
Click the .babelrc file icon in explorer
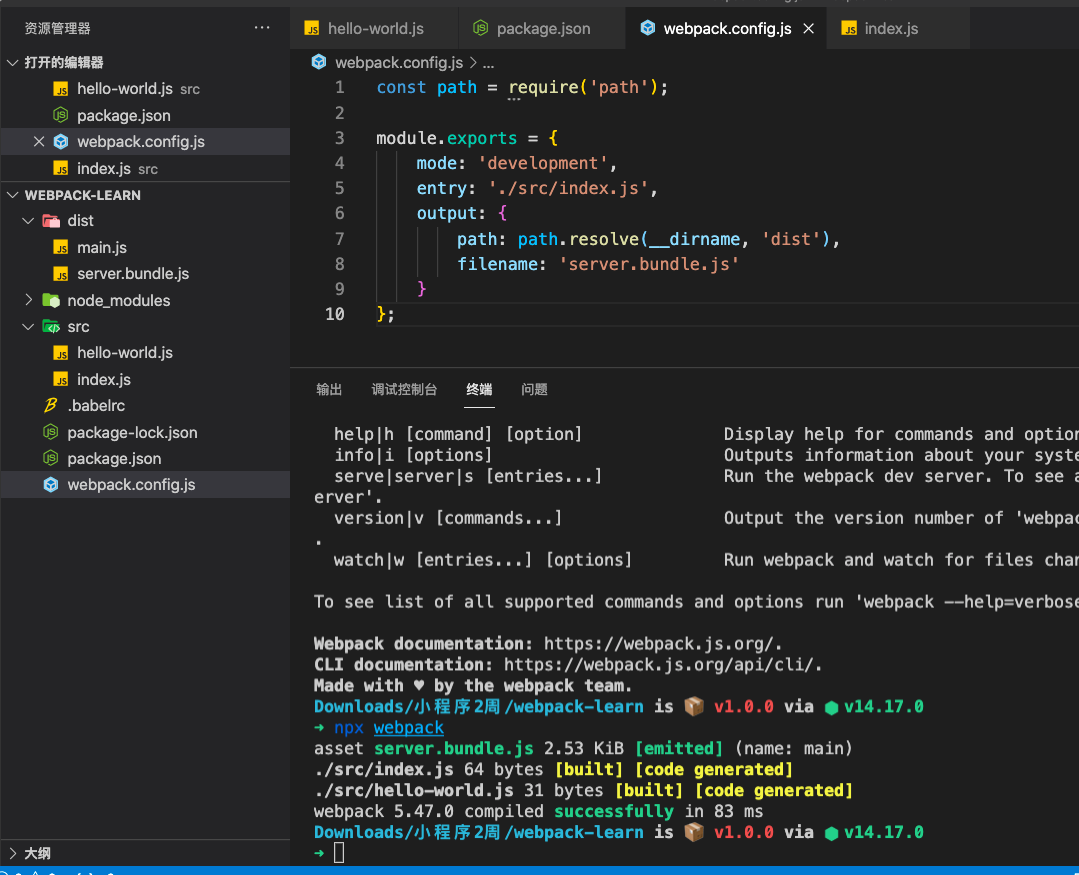(x=50, y=406)
